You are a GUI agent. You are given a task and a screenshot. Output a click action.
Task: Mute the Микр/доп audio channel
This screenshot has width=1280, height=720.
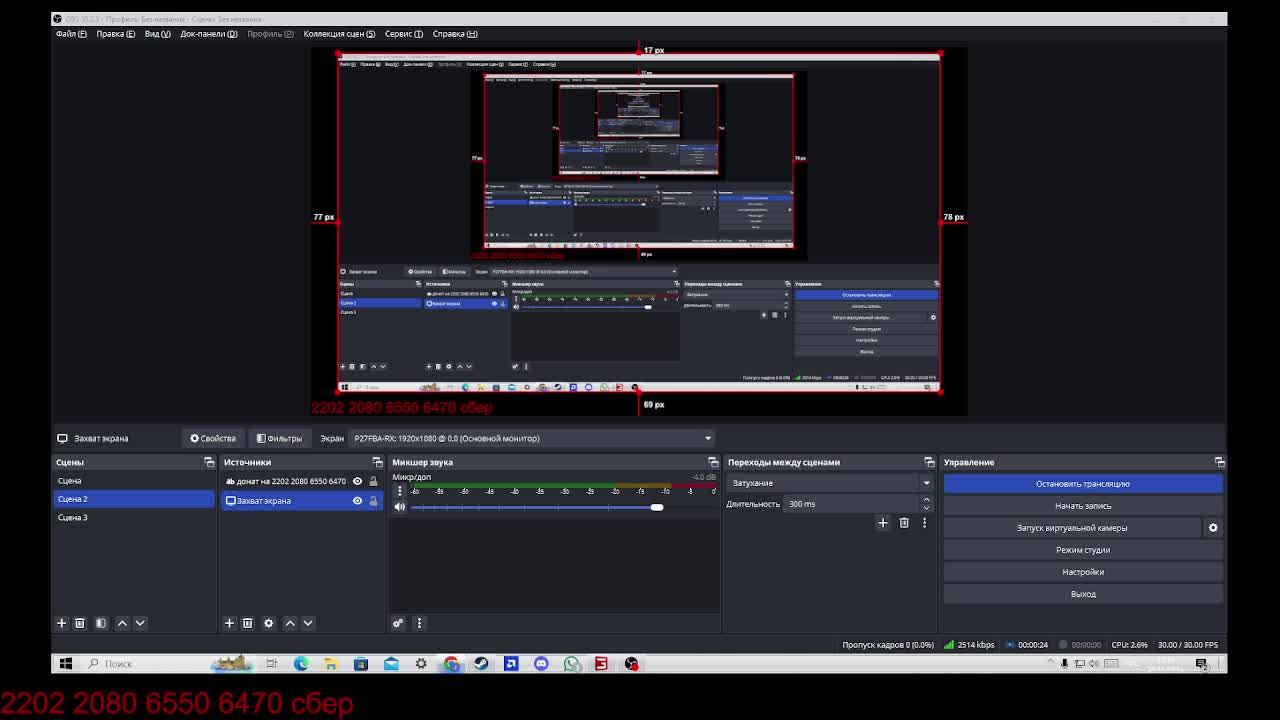click(x=400, y=507)
